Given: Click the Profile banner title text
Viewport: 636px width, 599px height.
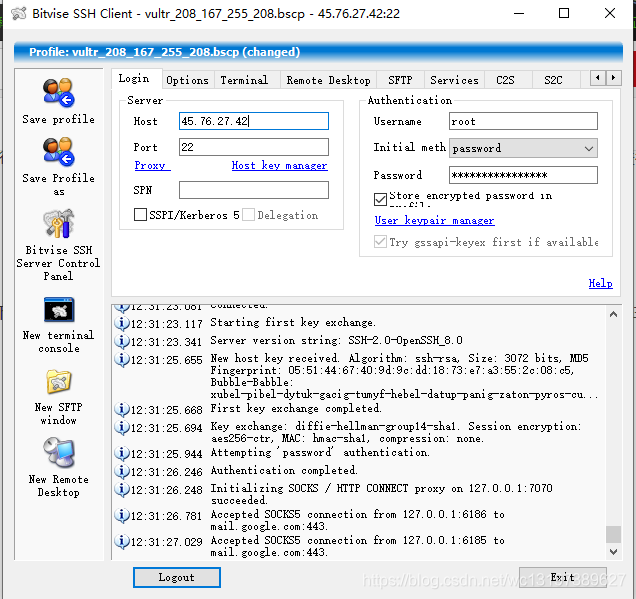Looking at the screenshot, I should tap(164, 52).
